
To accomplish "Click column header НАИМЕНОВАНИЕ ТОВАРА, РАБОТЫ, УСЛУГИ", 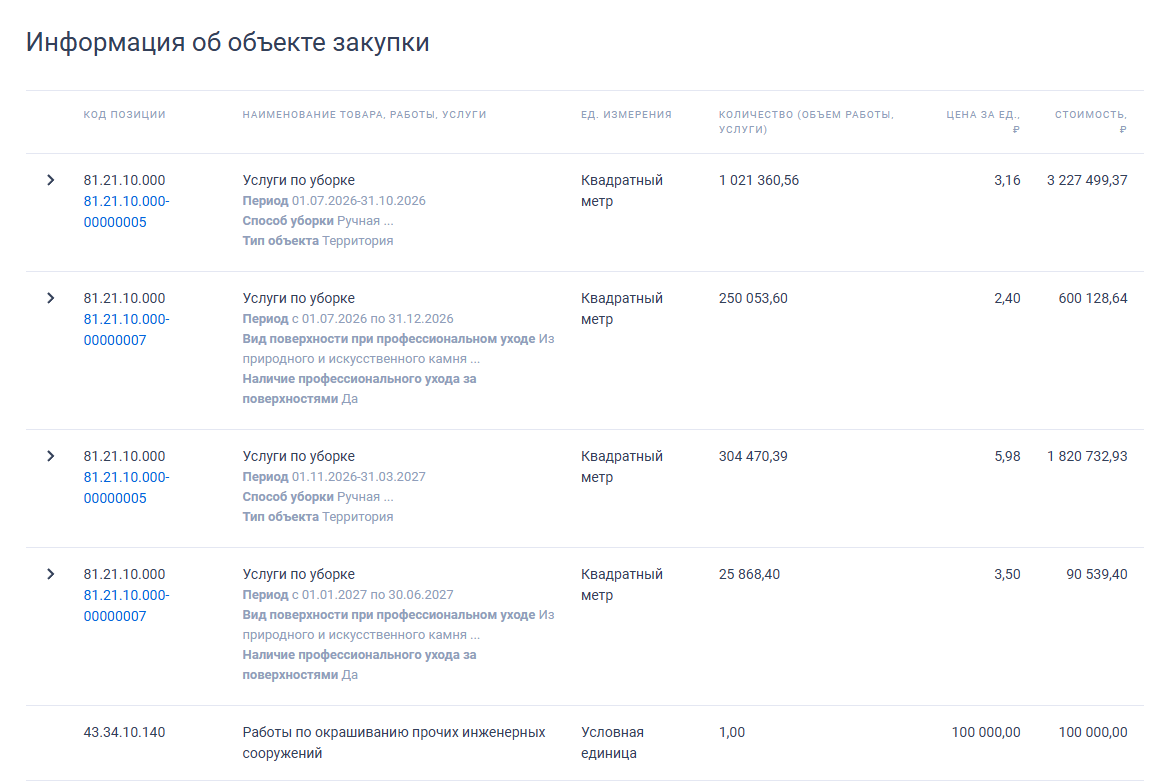I will coord(364,115).
